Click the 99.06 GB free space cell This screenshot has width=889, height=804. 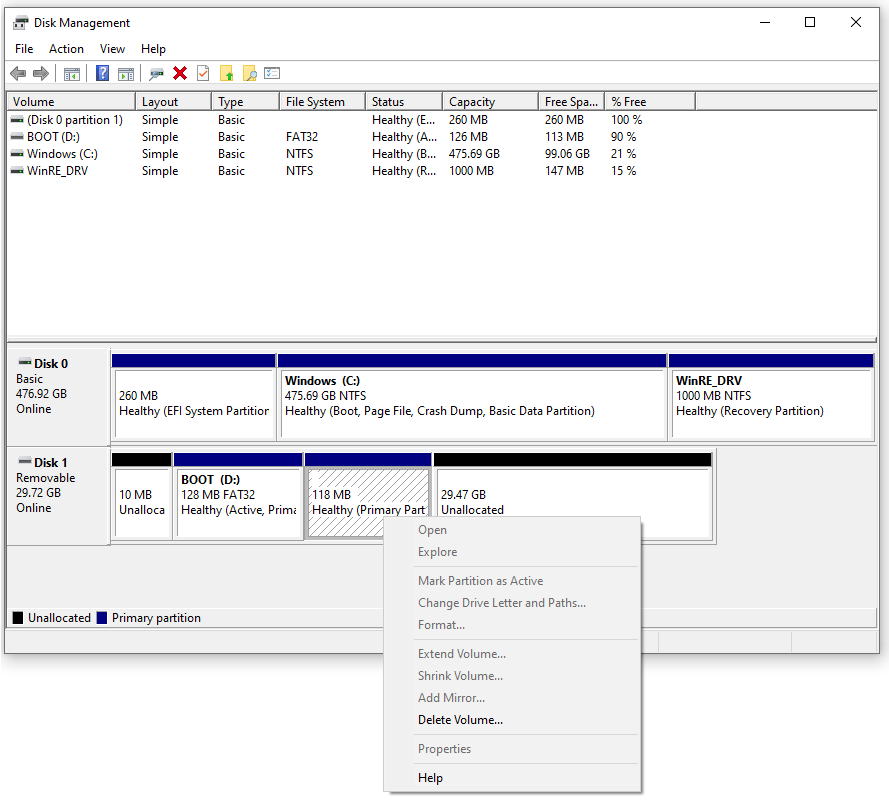(568, 154)
